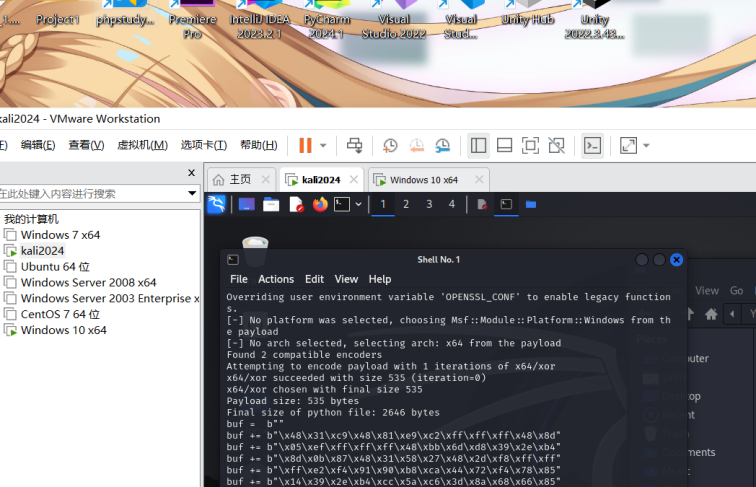Click the VMware pause virtual machine button
This screenshot has width=756, height=487.
tap(305, 145)
